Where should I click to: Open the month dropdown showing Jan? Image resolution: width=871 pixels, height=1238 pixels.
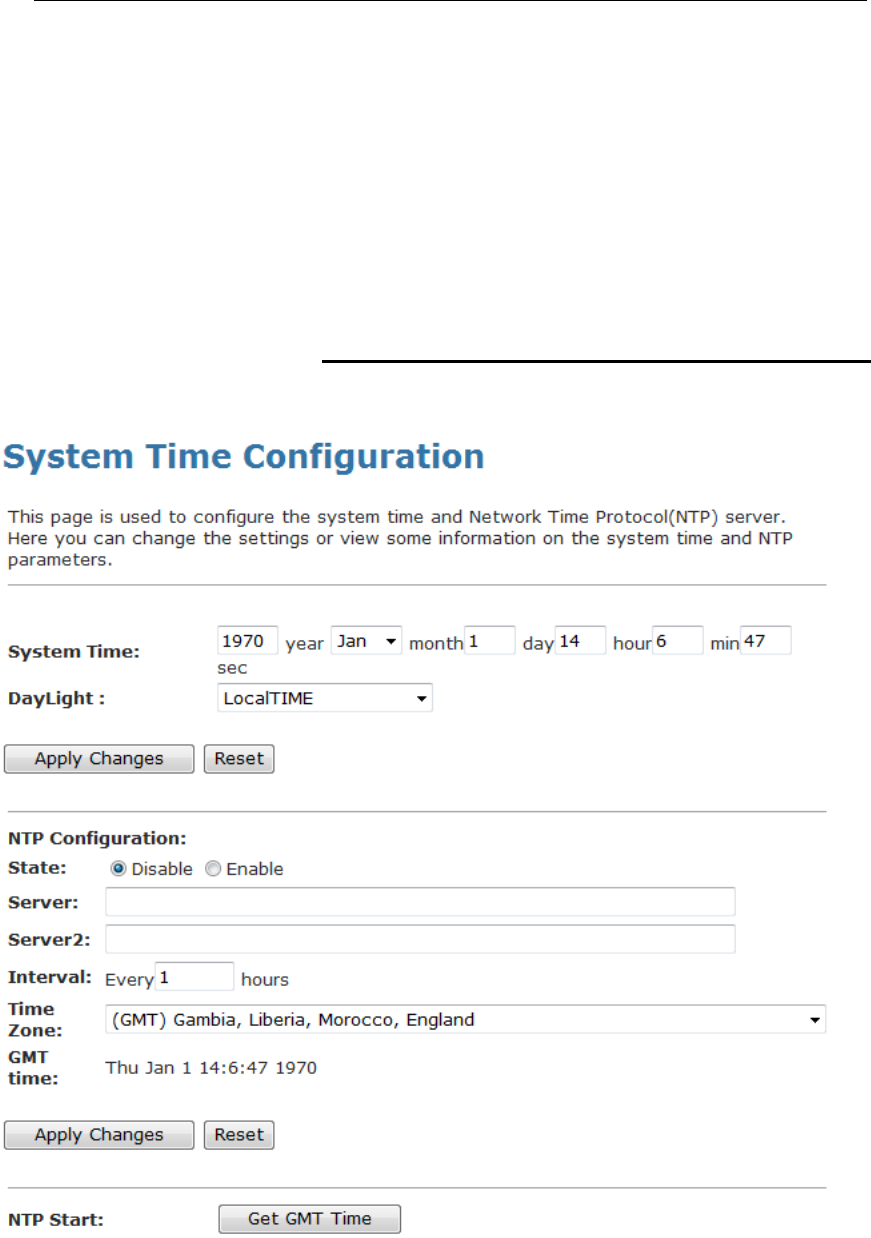(366, 641)
